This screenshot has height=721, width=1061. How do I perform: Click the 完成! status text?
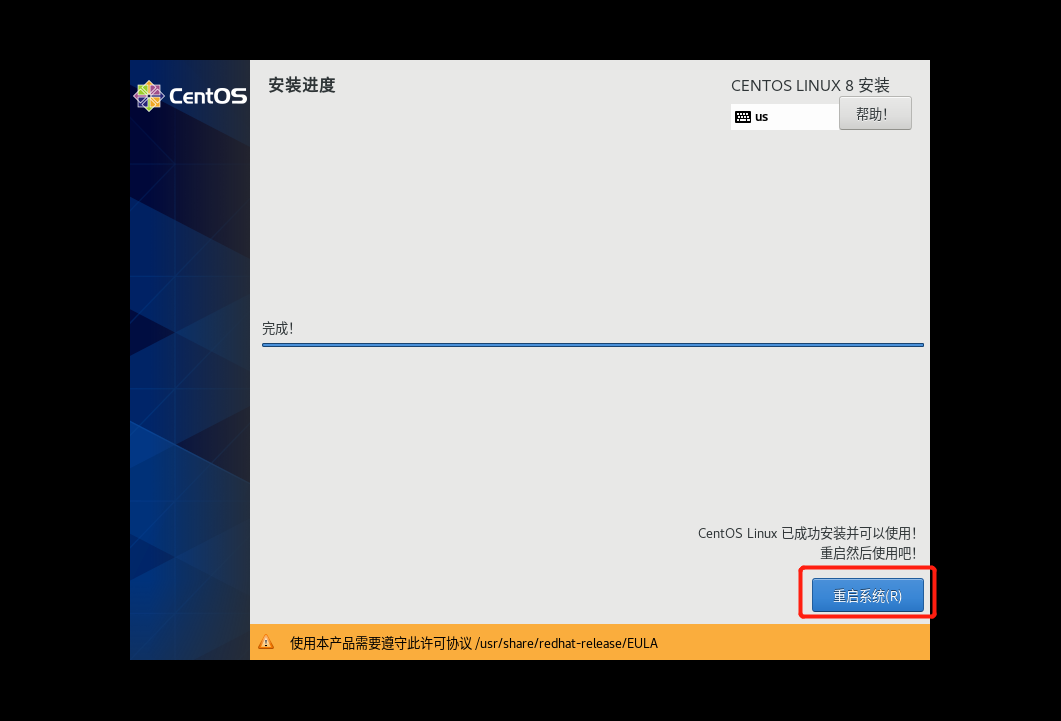coord(277,329)
